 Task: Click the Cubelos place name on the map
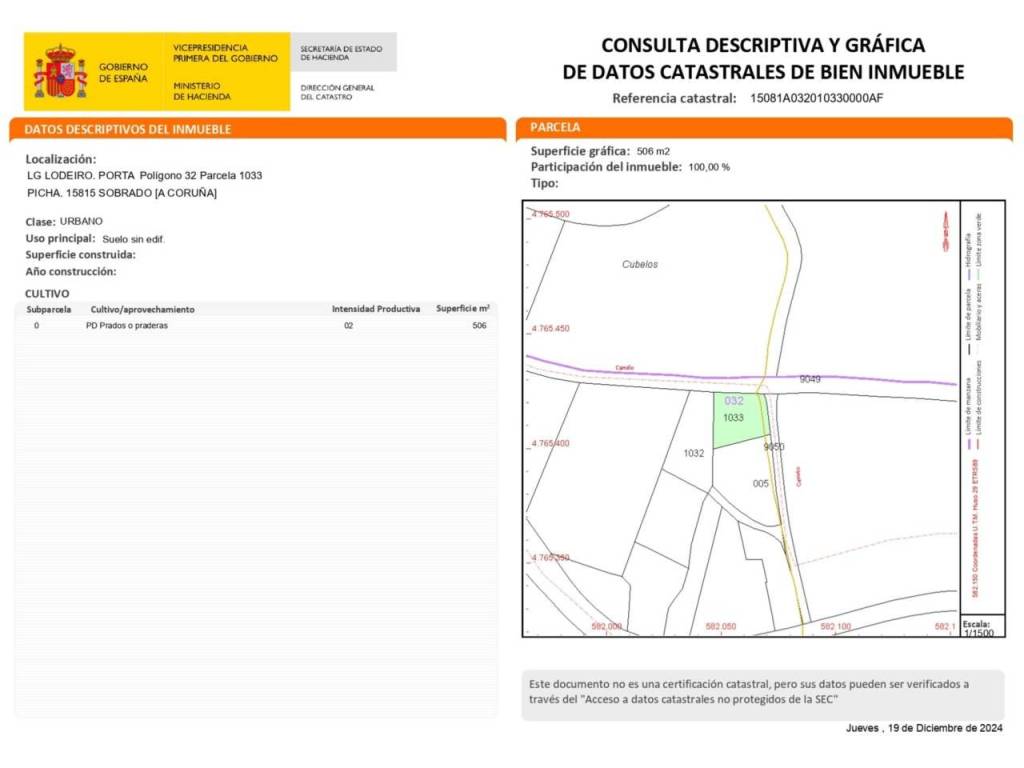coord(640,265)
